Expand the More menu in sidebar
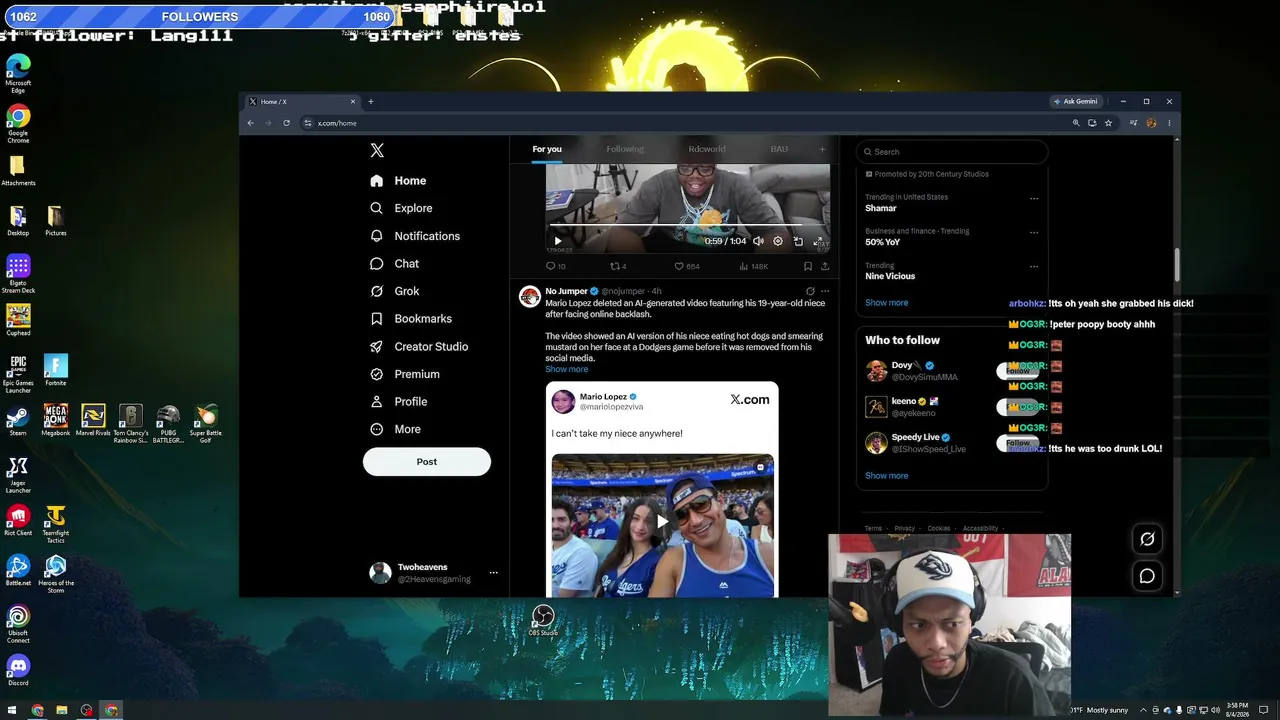Screen dimensions: 1280x720 [x=396, y=429]
